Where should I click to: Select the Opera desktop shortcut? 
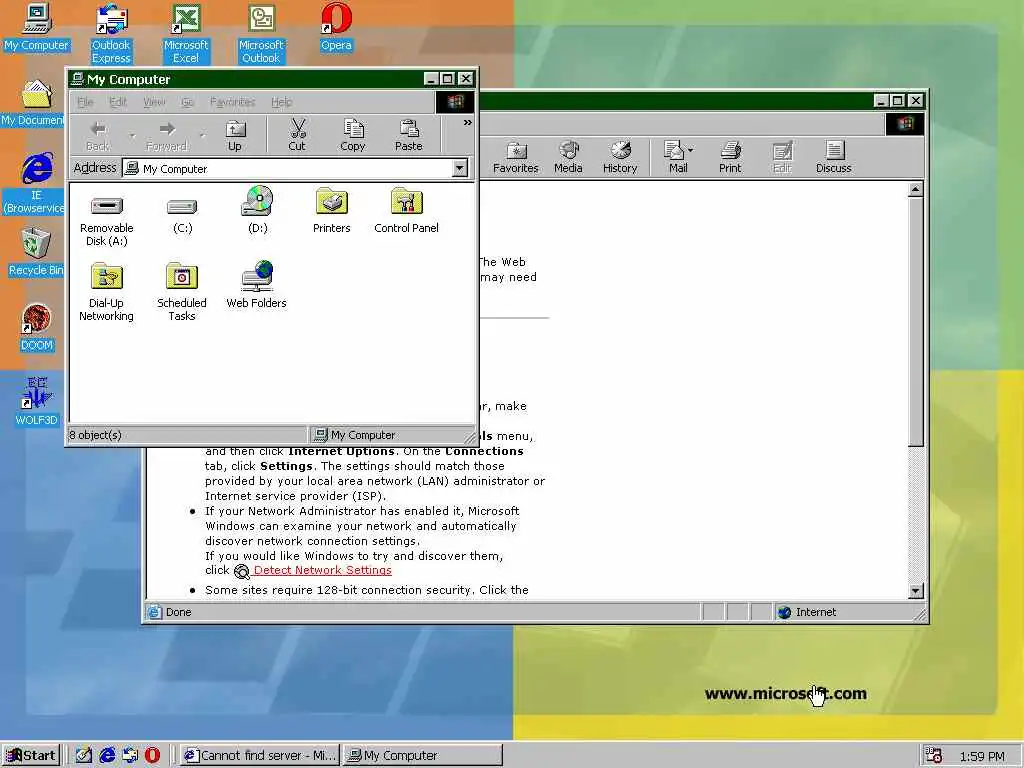pyautogui.click(x=336, y=27)
